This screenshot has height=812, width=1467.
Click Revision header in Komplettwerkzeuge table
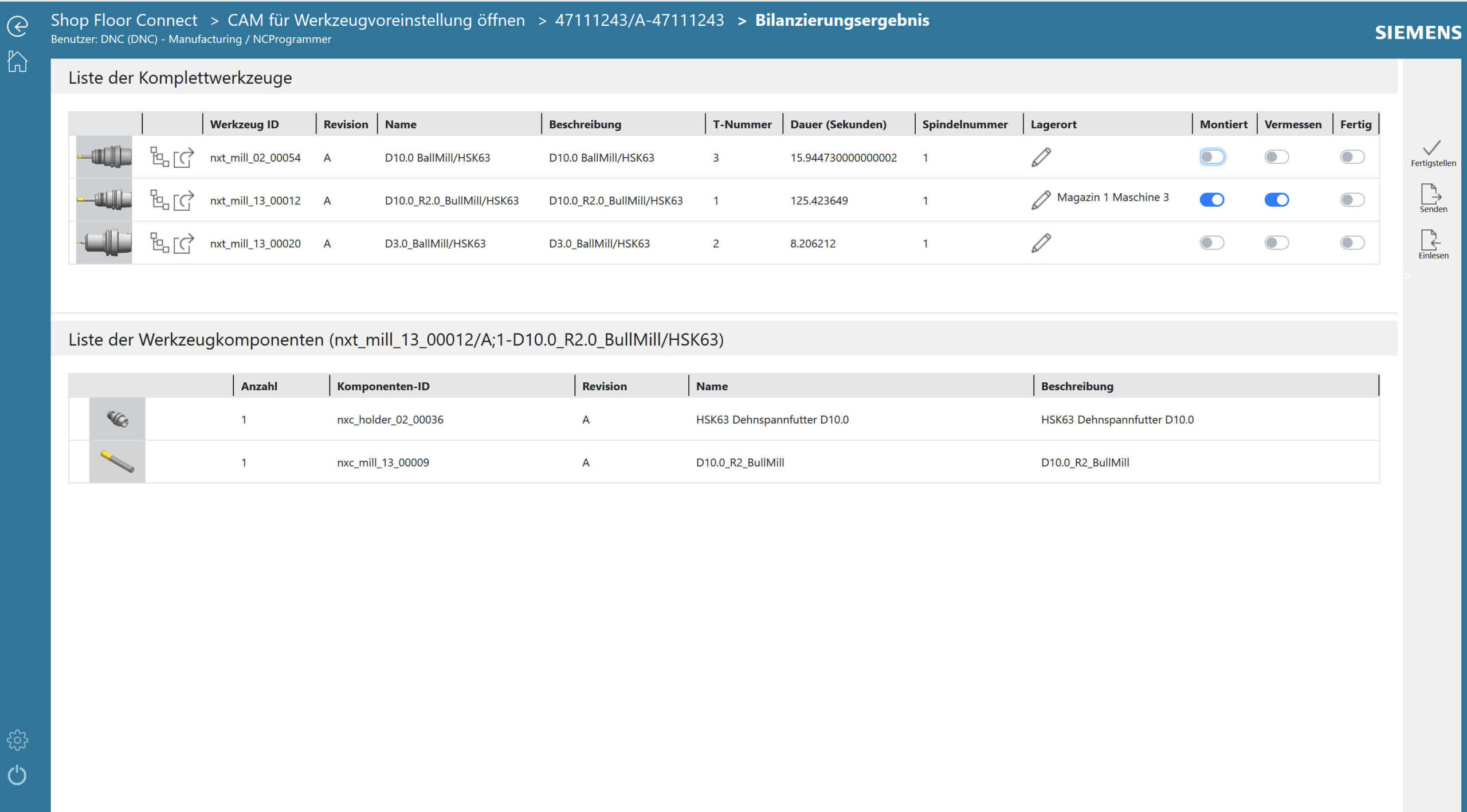click(346, 124)
